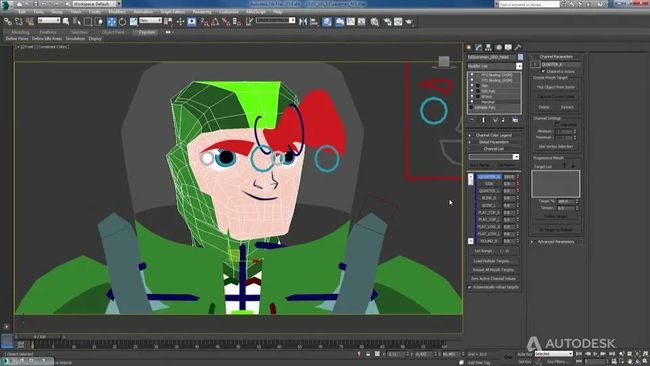Collapse the Channel List rollout
The image size is (650, 366).
[x=493, y=148]
